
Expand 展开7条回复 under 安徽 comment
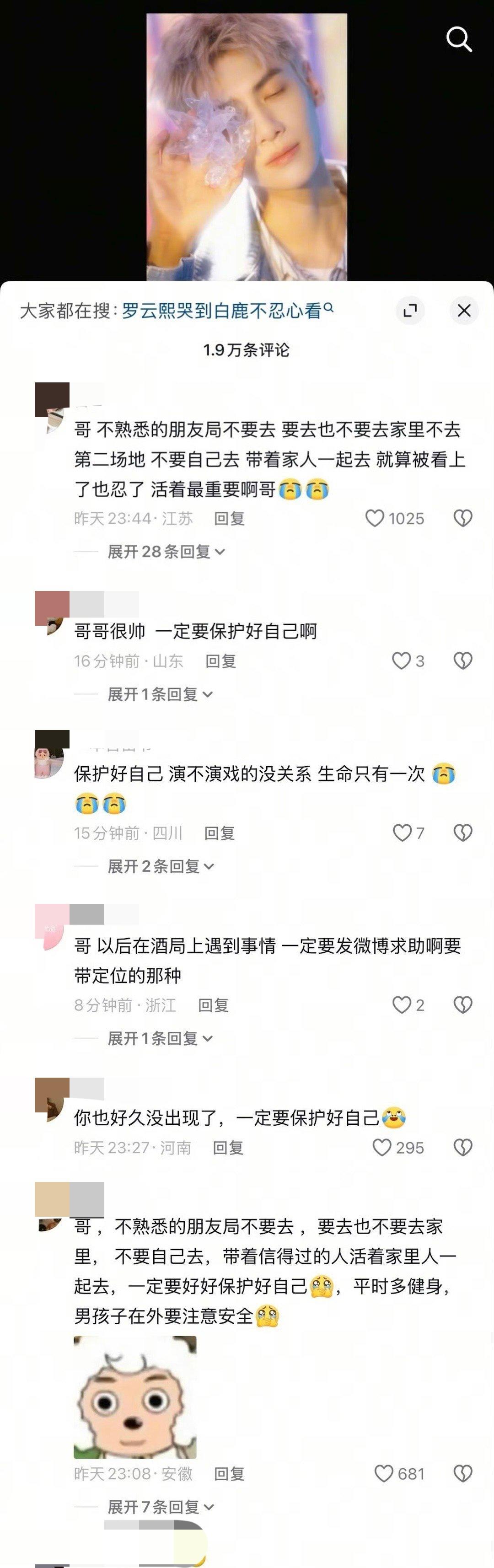pyautogui.click(x=161, y=1507)
